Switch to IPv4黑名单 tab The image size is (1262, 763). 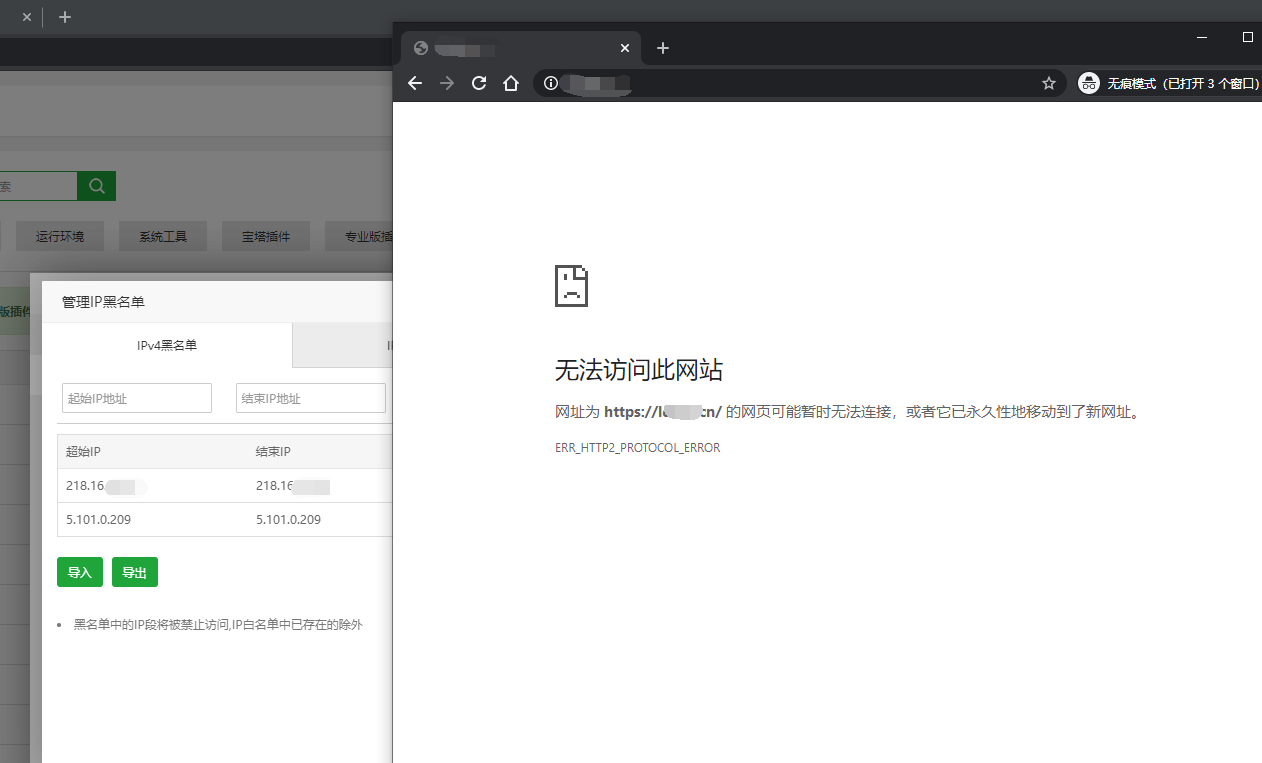167,345
